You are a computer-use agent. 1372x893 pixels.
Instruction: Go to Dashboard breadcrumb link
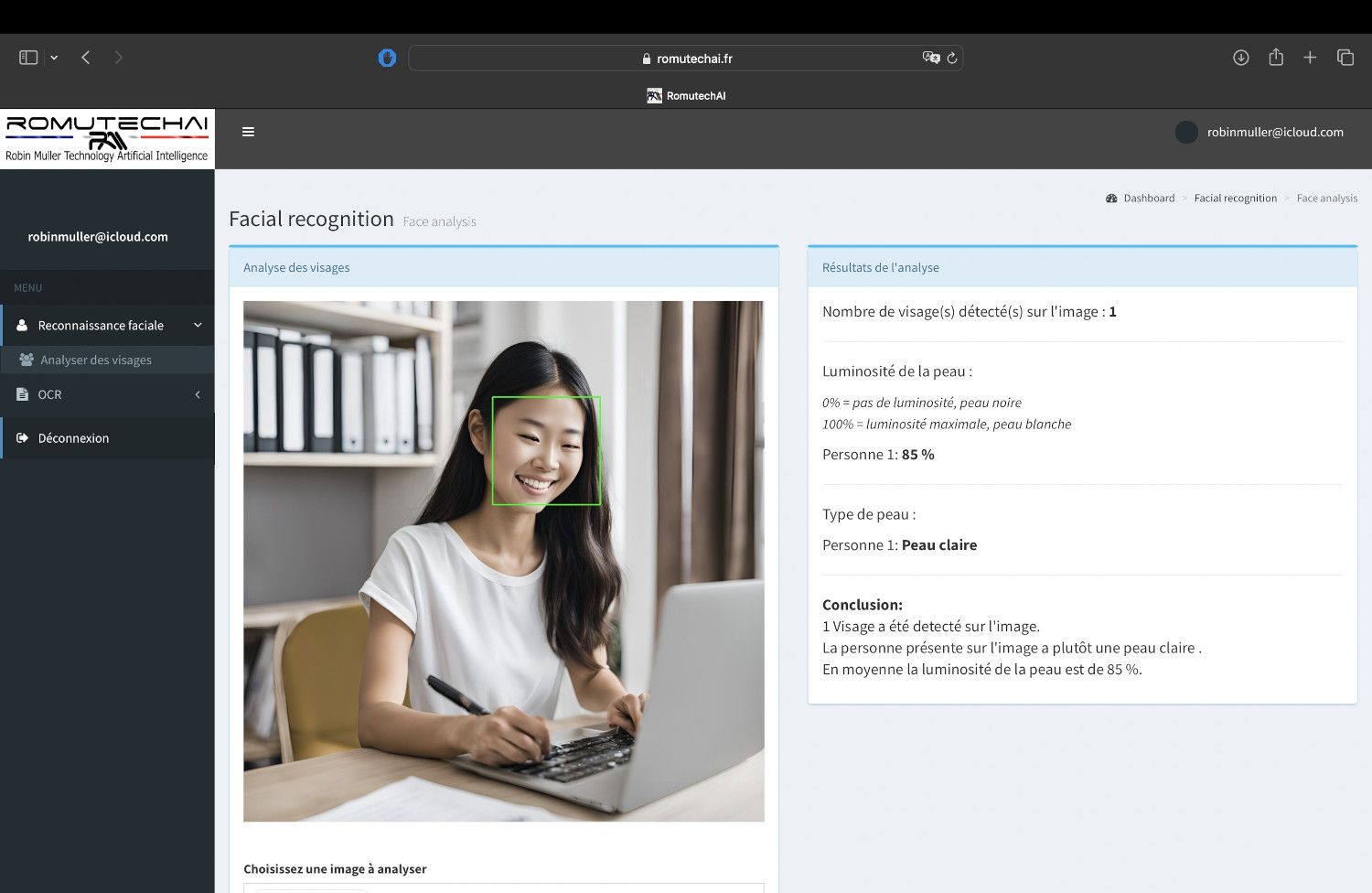(x=1148, y=199)
